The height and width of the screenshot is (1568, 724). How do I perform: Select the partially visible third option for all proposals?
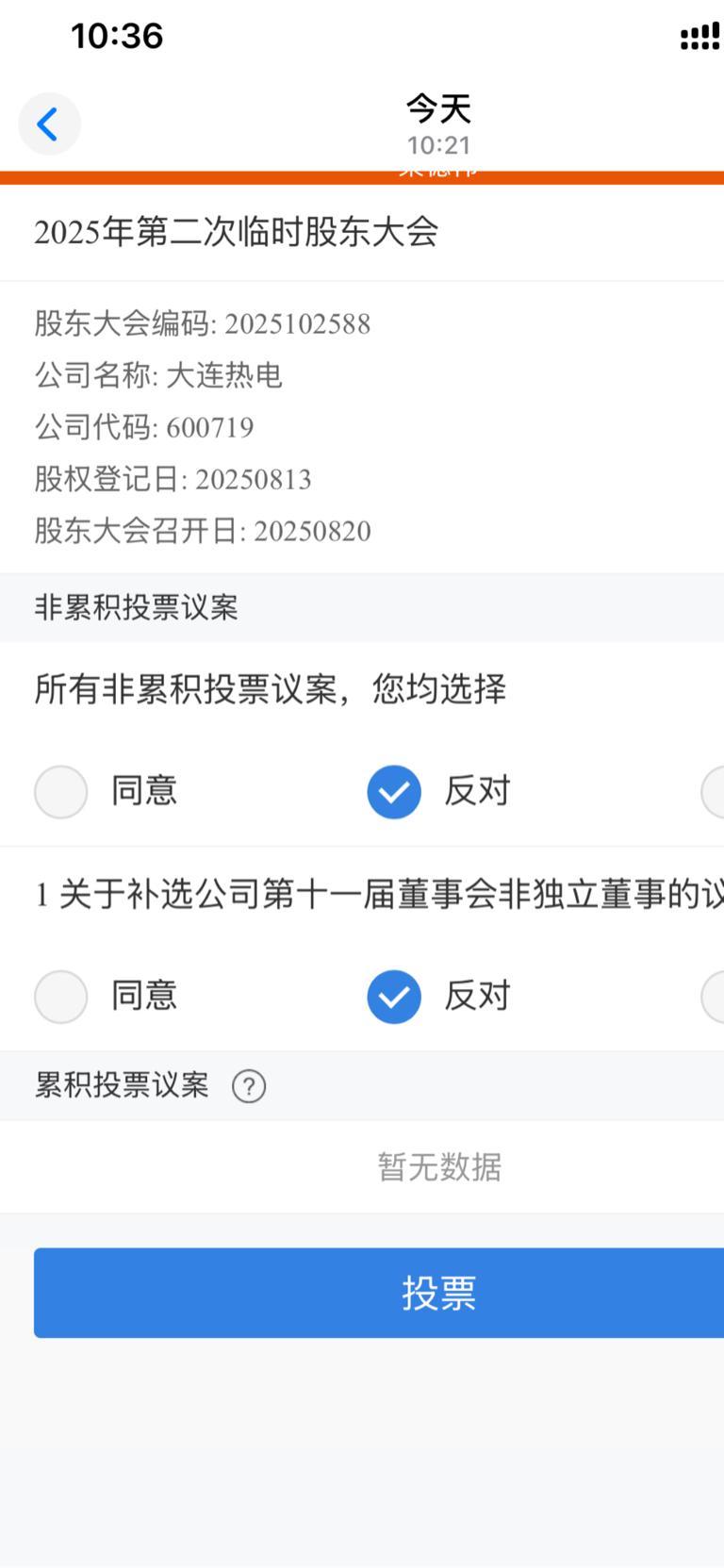pos(713,791)
